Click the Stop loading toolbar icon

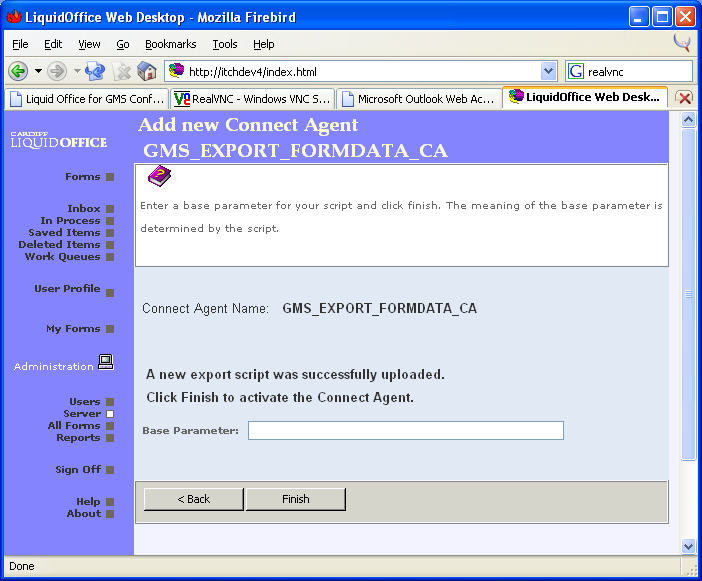pyautogui.click(x=122, y=71)
